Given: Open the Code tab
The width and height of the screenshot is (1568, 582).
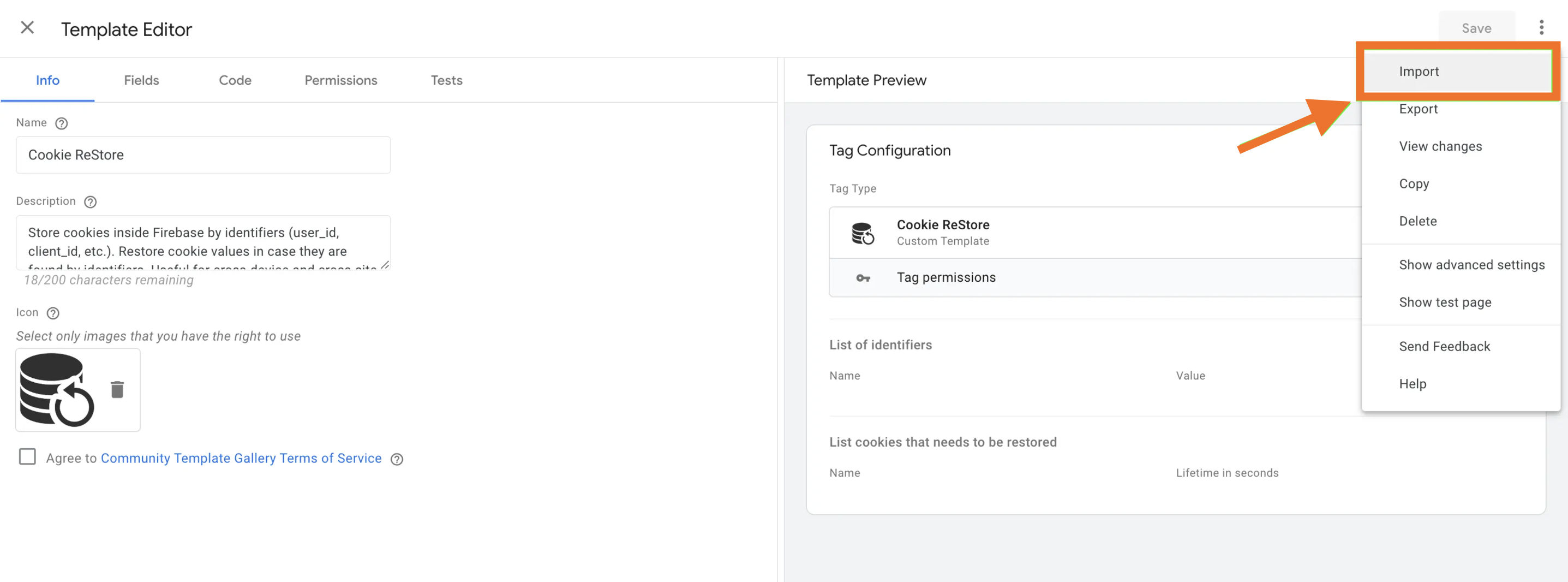Looking at the screenshot, I should 235,80.
